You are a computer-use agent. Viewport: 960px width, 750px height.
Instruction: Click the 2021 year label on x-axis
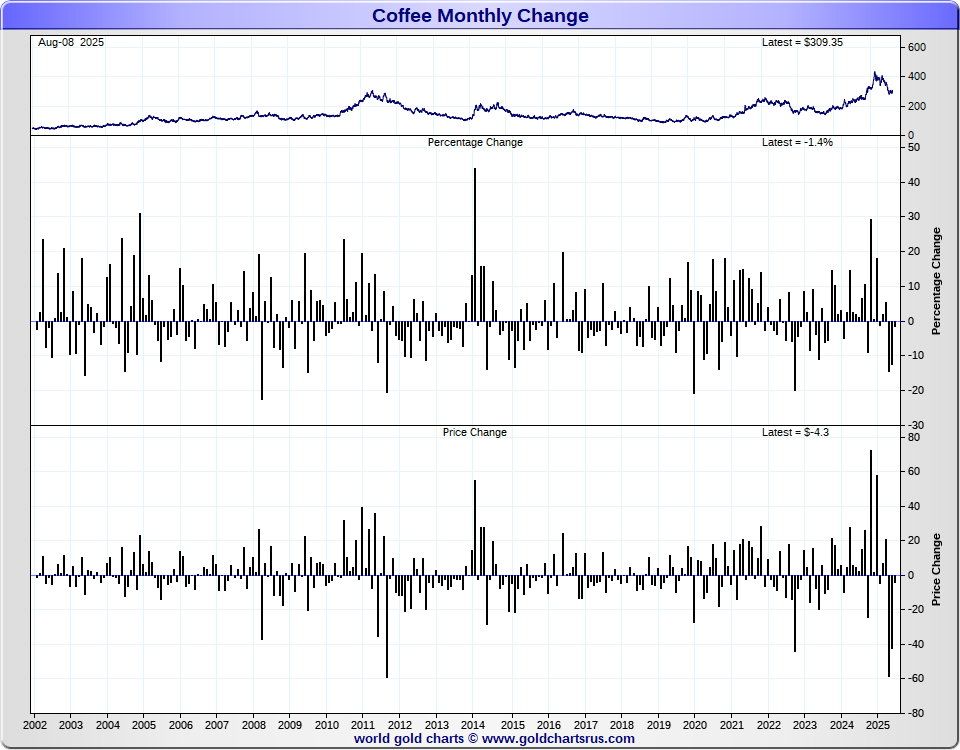pyautogui.click(x=732, y=725)
